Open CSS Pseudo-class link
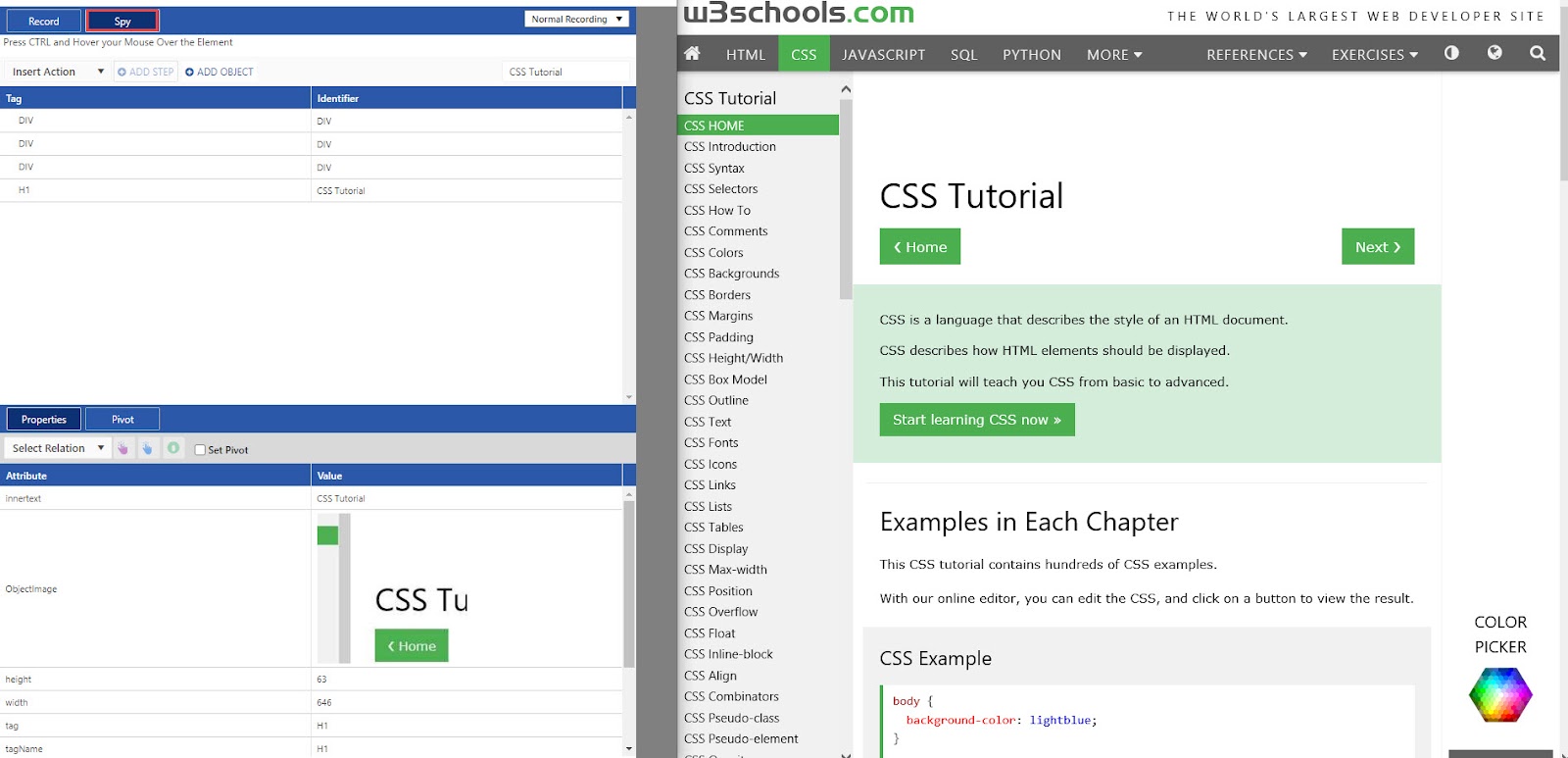This screenshot has width=1568, height=758. (732, 718)
